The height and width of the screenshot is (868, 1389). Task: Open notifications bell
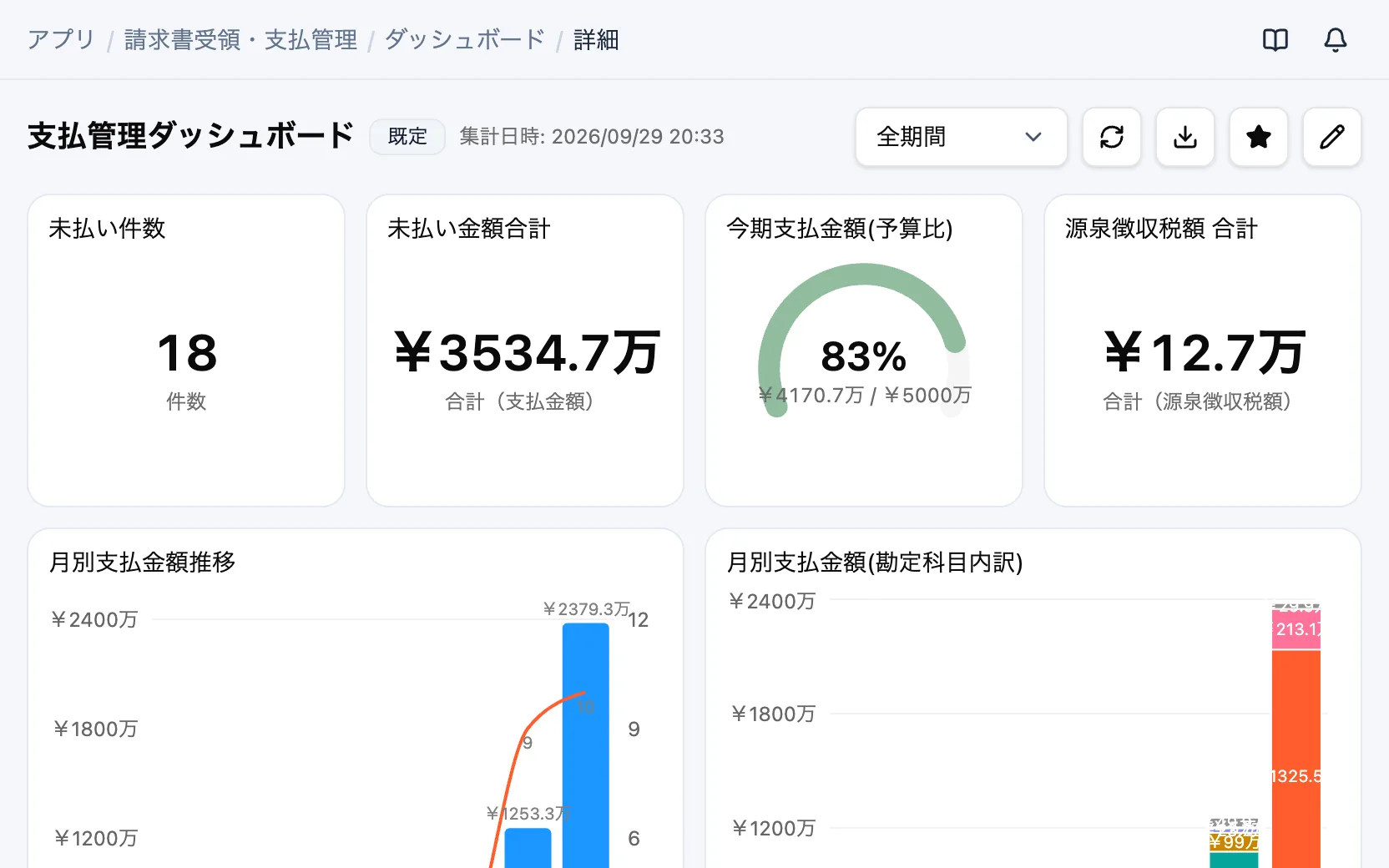pyautogui.click(x=1336, y=40)
